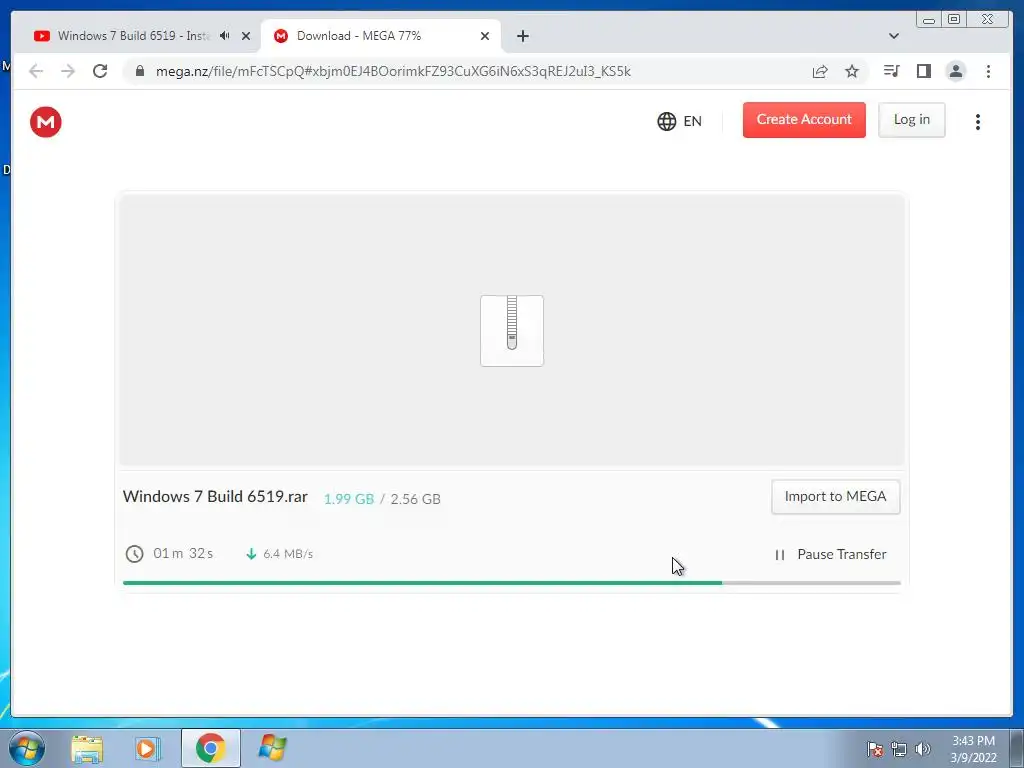1024x768 pixels.
Task: Click the Log in button
Action: point(912,120)
